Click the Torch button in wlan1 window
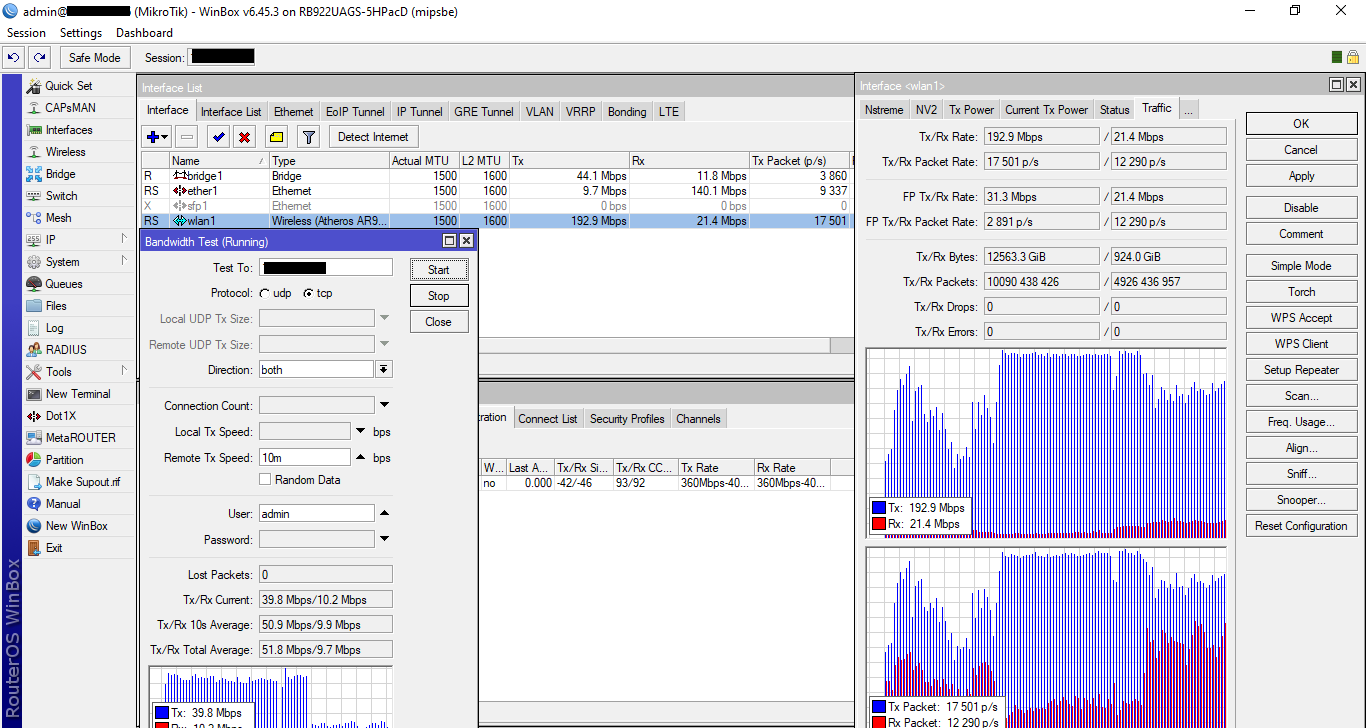Screen dimensions: 1366x728 (x=1301, y=292)
